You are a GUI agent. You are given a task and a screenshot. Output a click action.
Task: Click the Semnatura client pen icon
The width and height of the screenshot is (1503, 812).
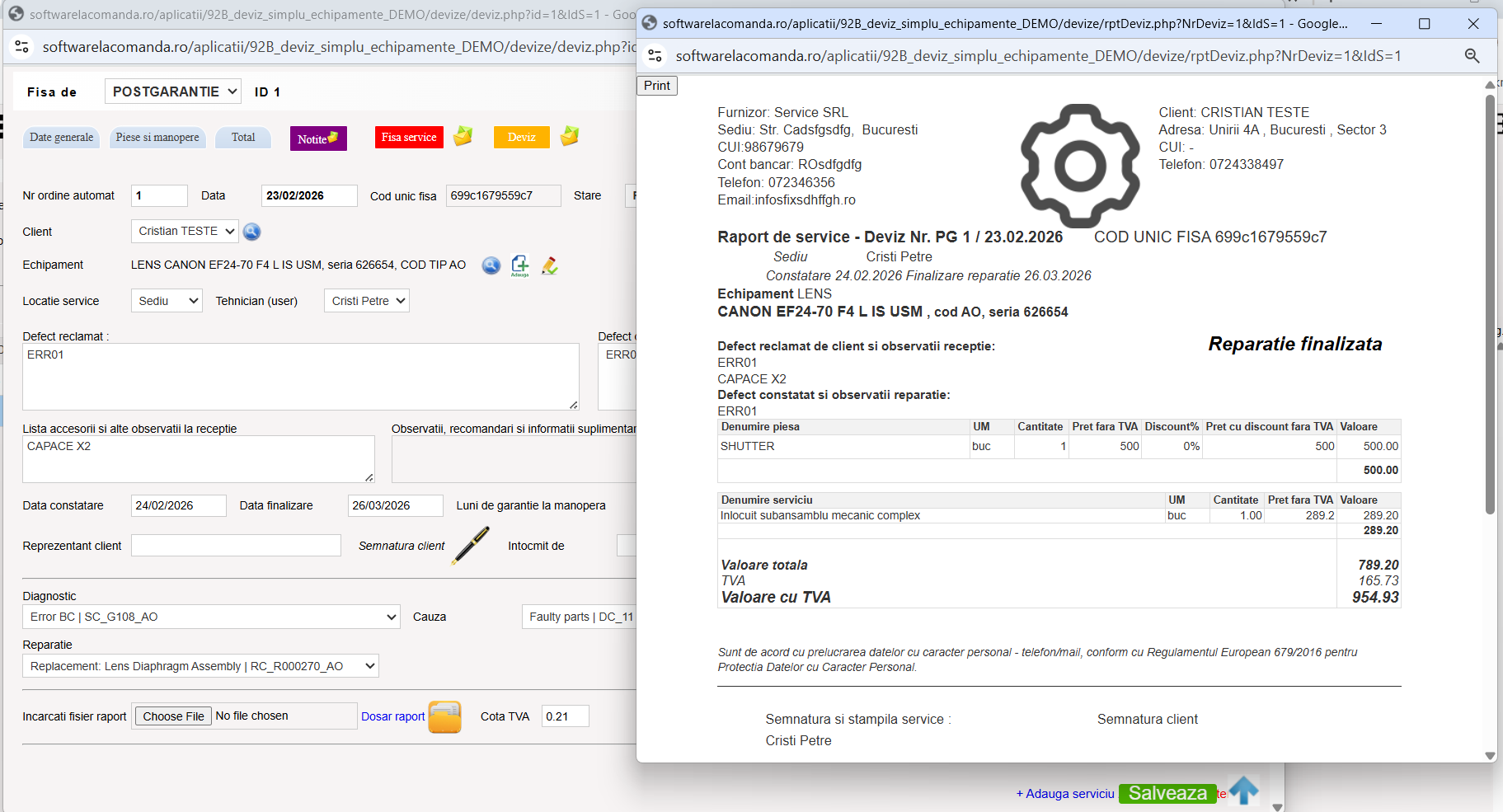471,546
